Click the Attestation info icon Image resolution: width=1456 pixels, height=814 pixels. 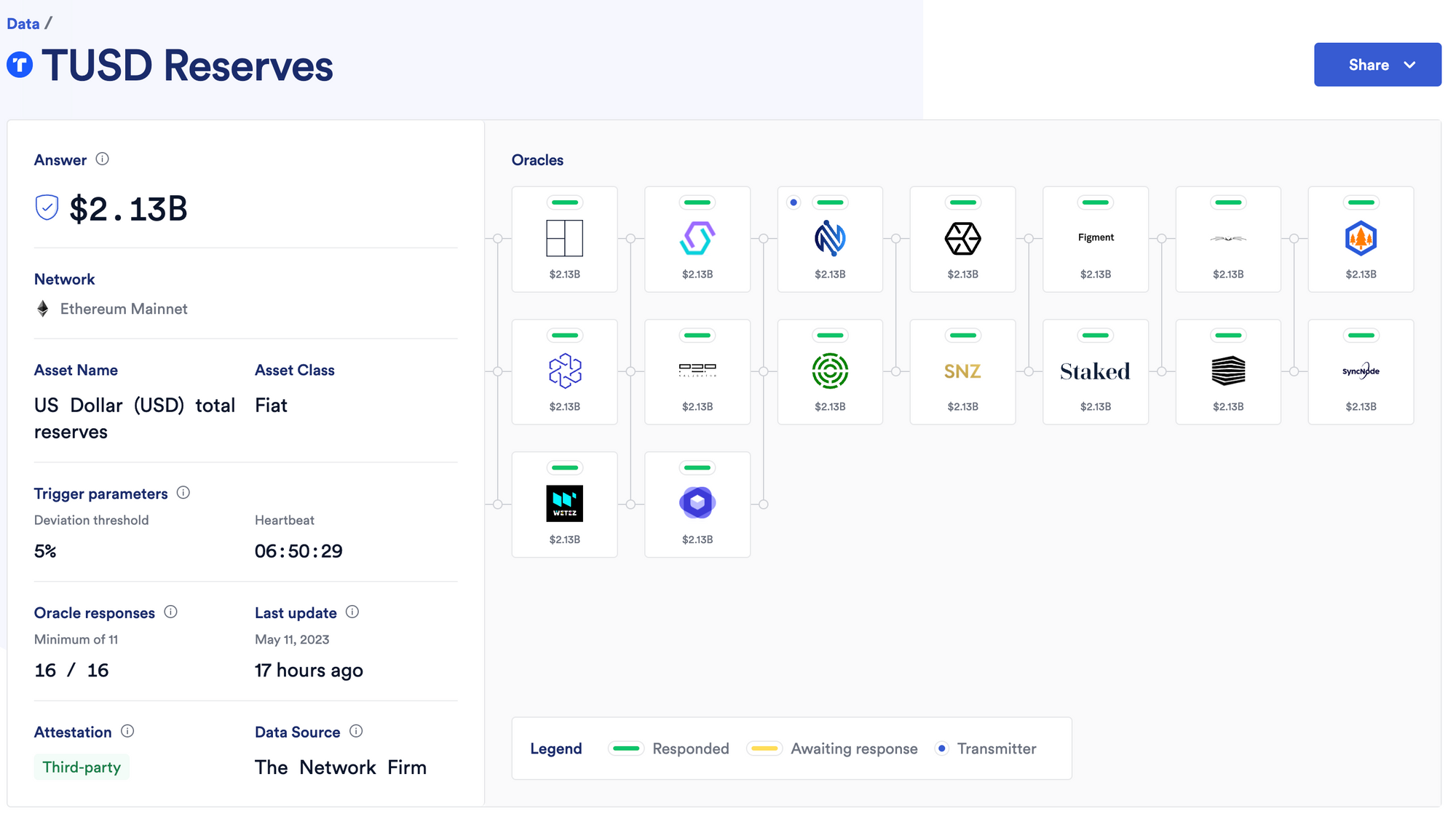[127, 731]
